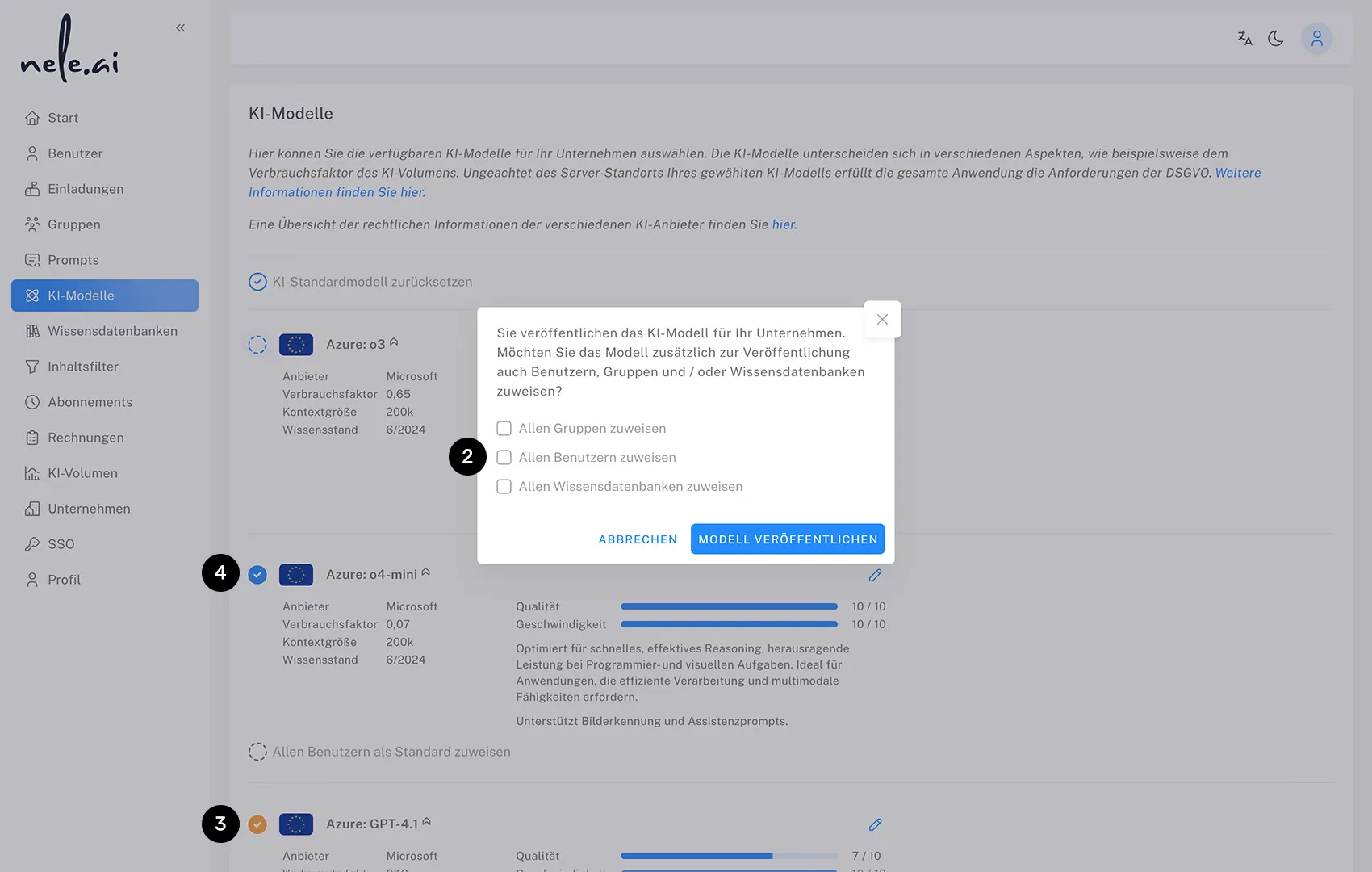Click the Gruppen people icon

(32, 224)
